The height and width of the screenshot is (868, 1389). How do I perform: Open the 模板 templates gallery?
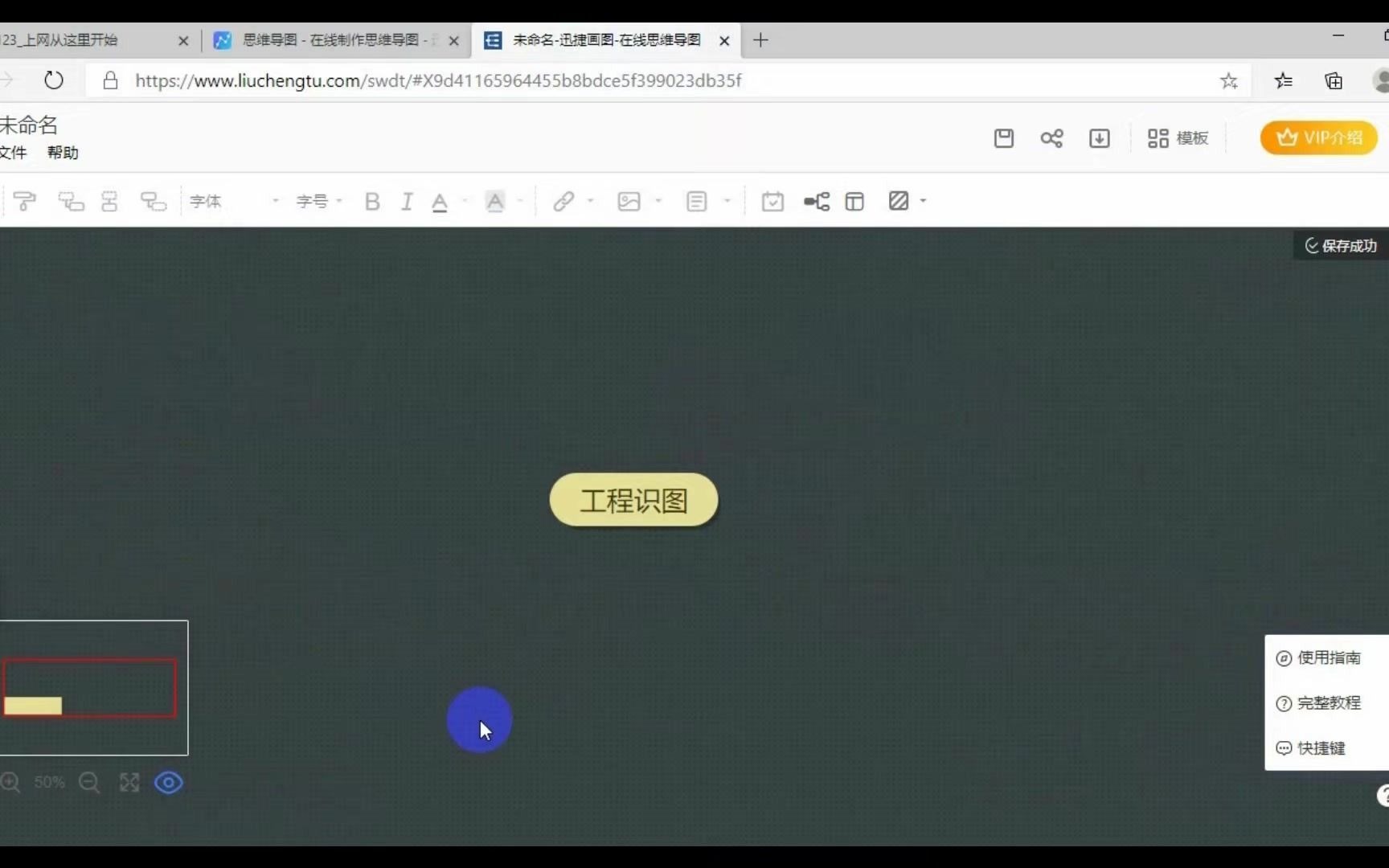click(x=1178, y=138)
